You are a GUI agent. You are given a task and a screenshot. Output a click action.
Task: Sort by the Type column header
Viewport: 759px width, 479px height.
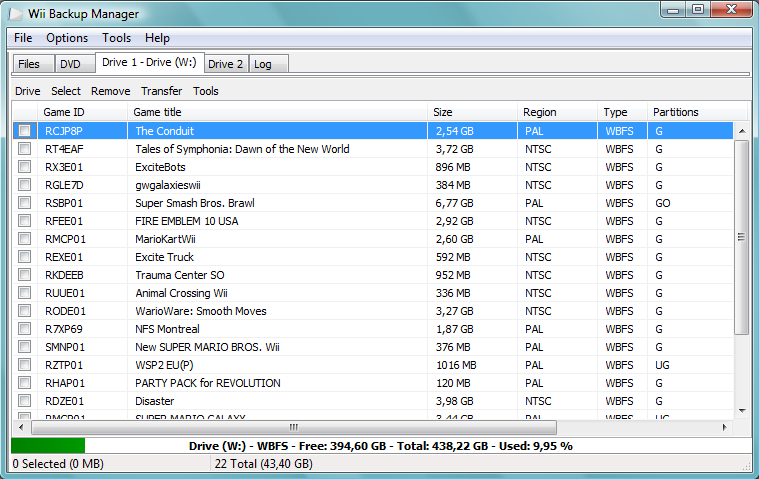click(x=622, y=112)
